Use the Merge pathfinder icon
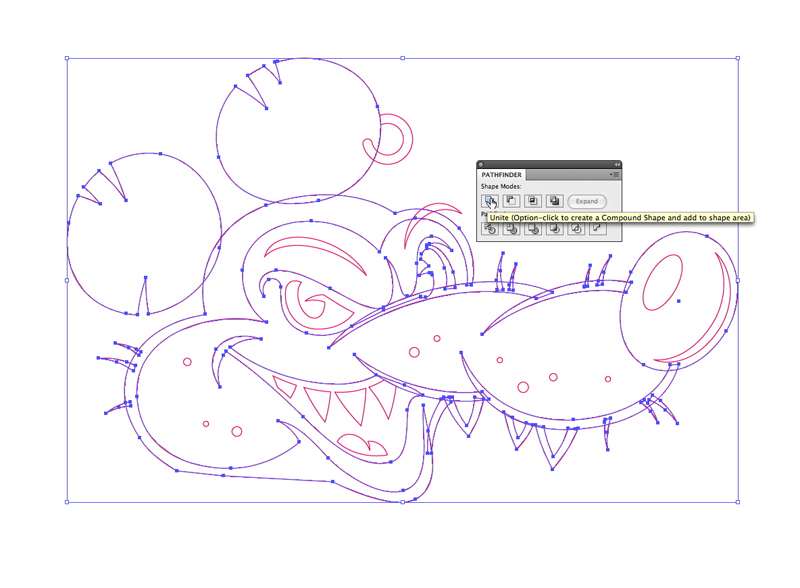Viewport: 800px width, 588px height. 533,228
